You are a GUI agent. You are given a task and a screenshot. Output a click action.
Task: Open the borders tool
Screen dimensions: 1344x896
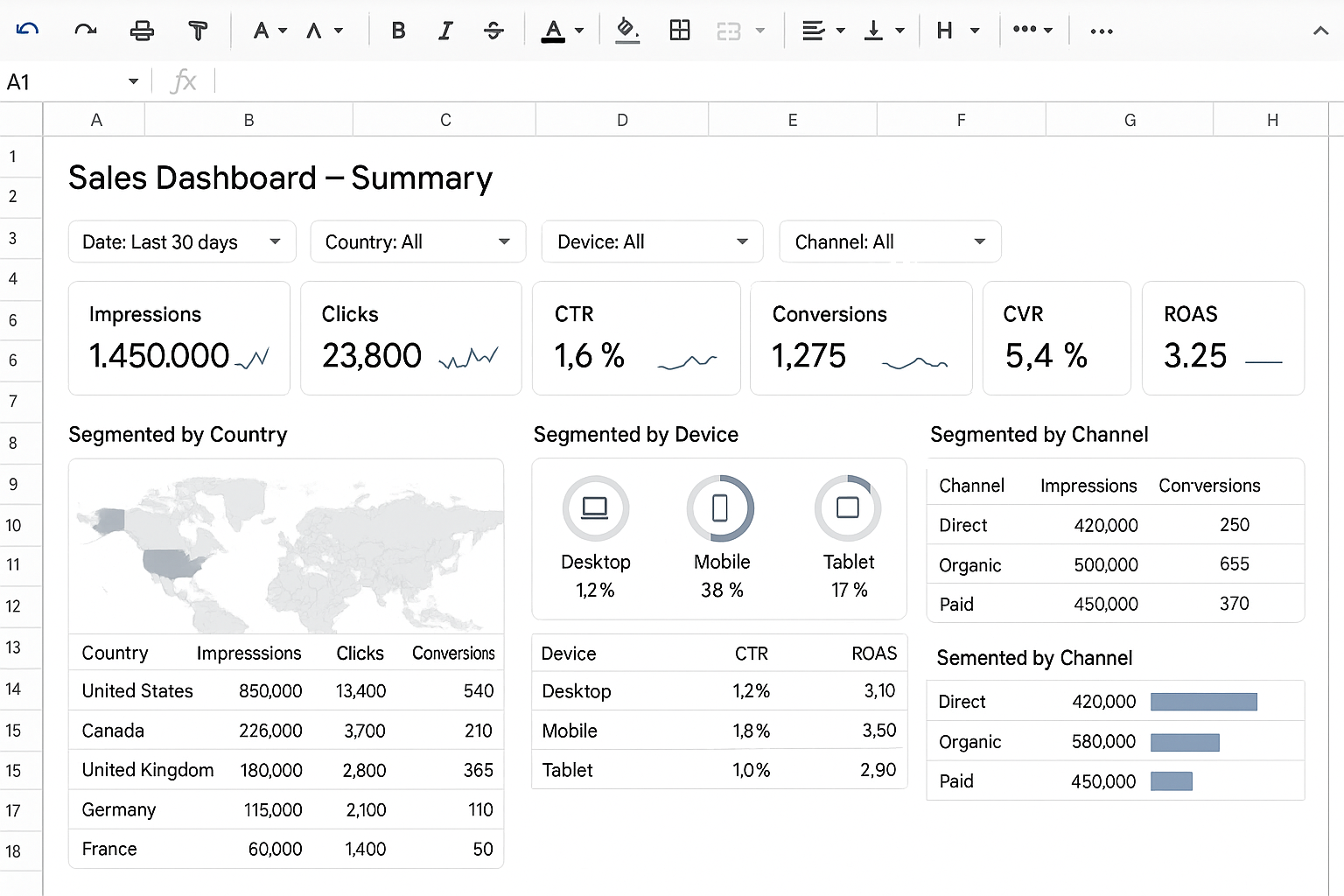click(x=680, y=30)
